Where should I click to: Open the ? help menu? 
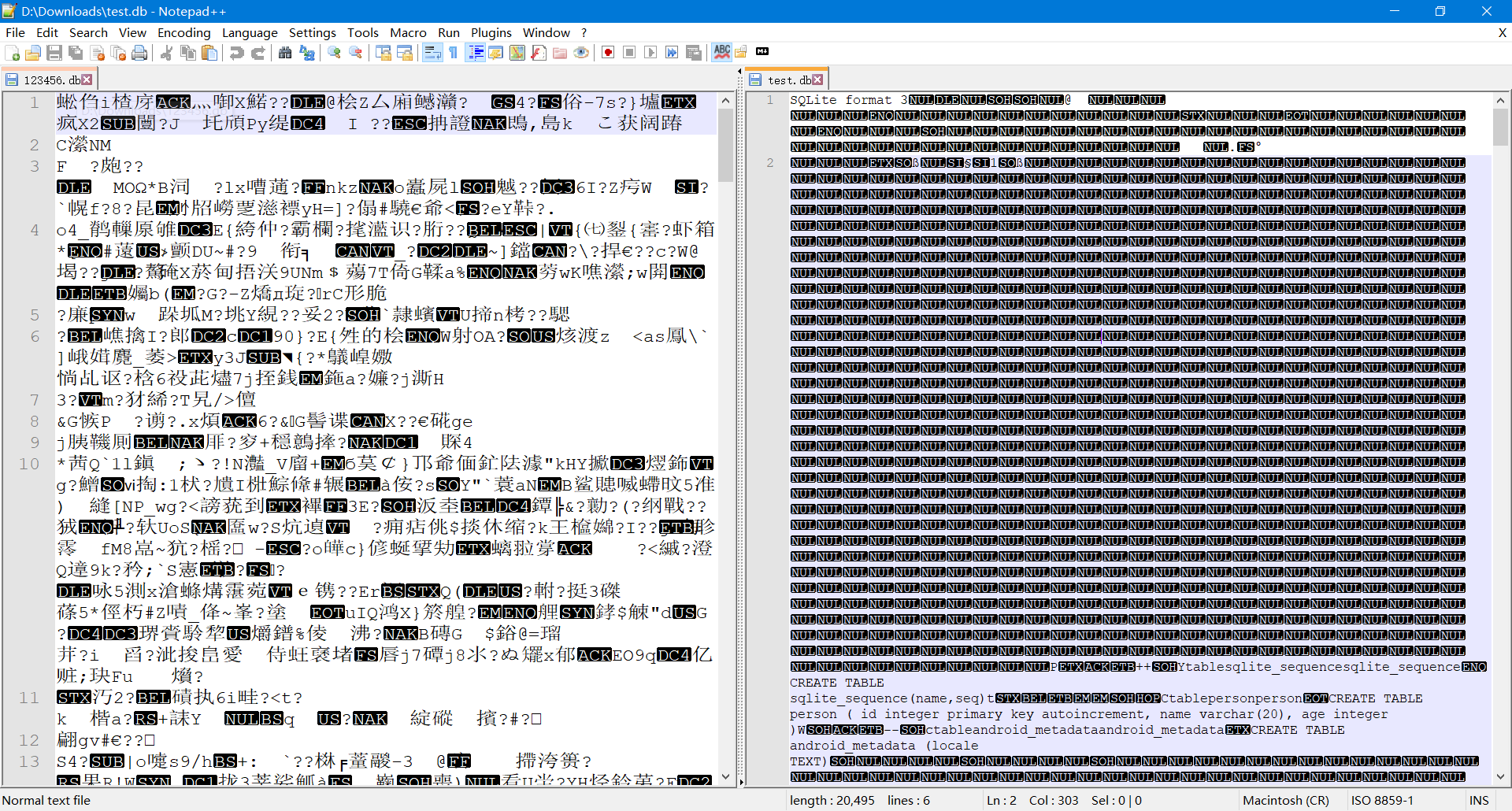point(584,32)
